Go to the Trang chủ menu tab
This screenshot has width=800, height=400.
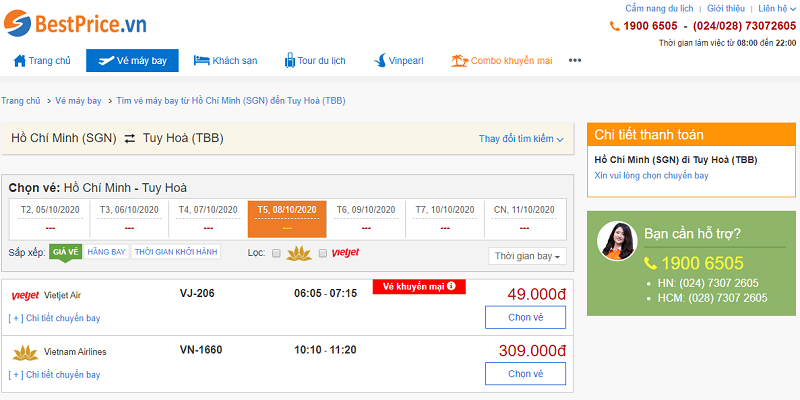tap(42, 61)
